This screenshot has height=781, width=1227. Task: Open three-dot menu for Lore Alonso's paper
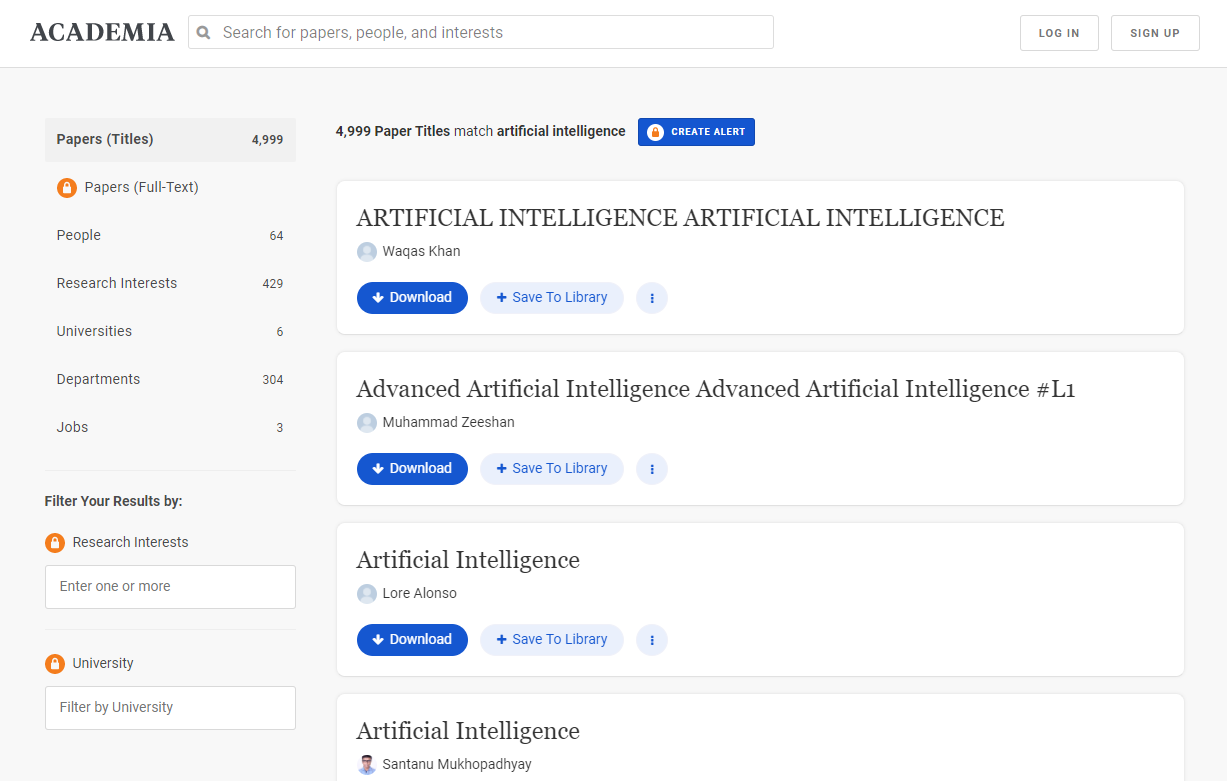[x=652, y=640]
